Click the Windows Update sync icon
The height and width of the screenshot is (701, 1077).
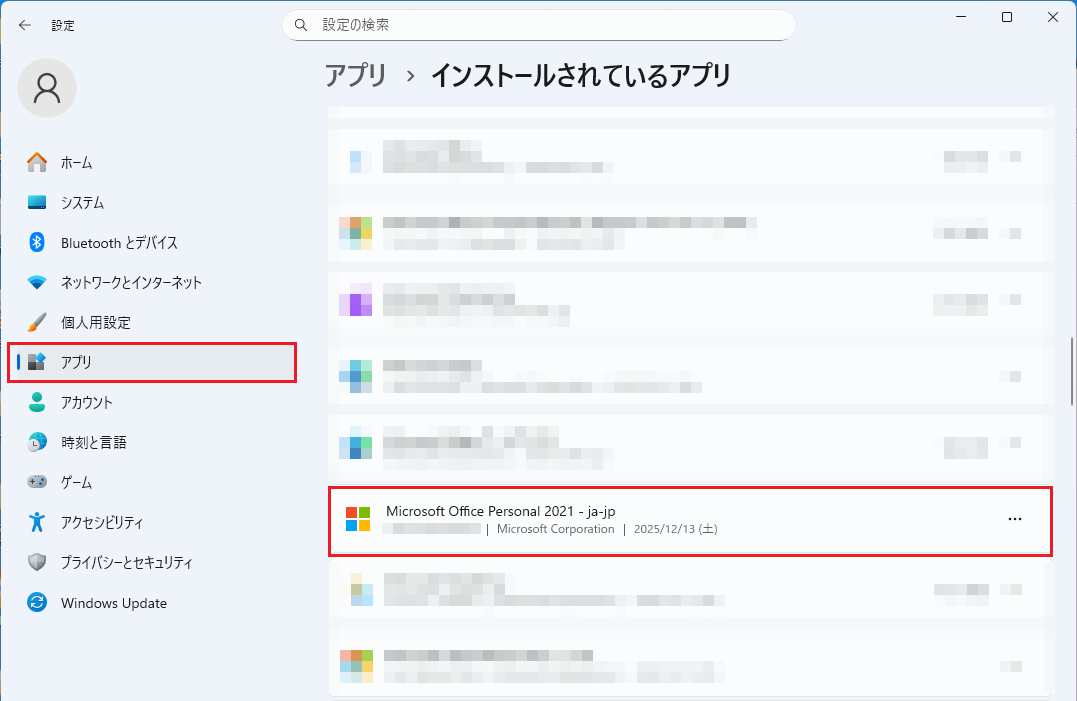(37, 603)
